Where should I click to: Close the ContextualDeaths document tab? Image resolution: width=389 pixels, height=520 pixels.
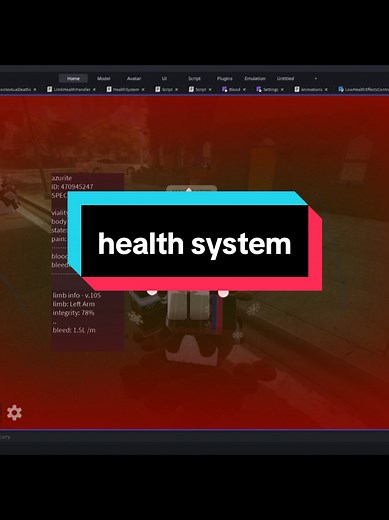[35, 89]
